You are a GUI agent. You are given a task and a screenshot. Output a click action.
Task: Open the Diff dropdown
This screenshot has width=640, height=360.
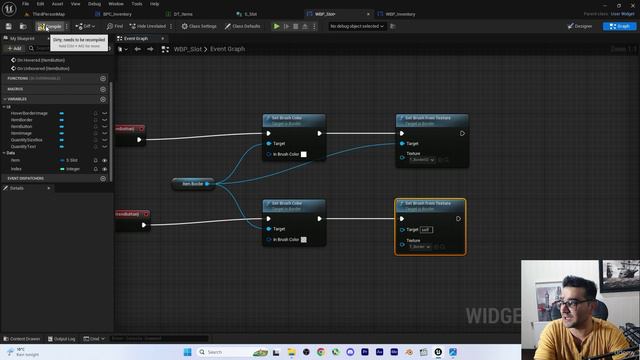point(85,26)
